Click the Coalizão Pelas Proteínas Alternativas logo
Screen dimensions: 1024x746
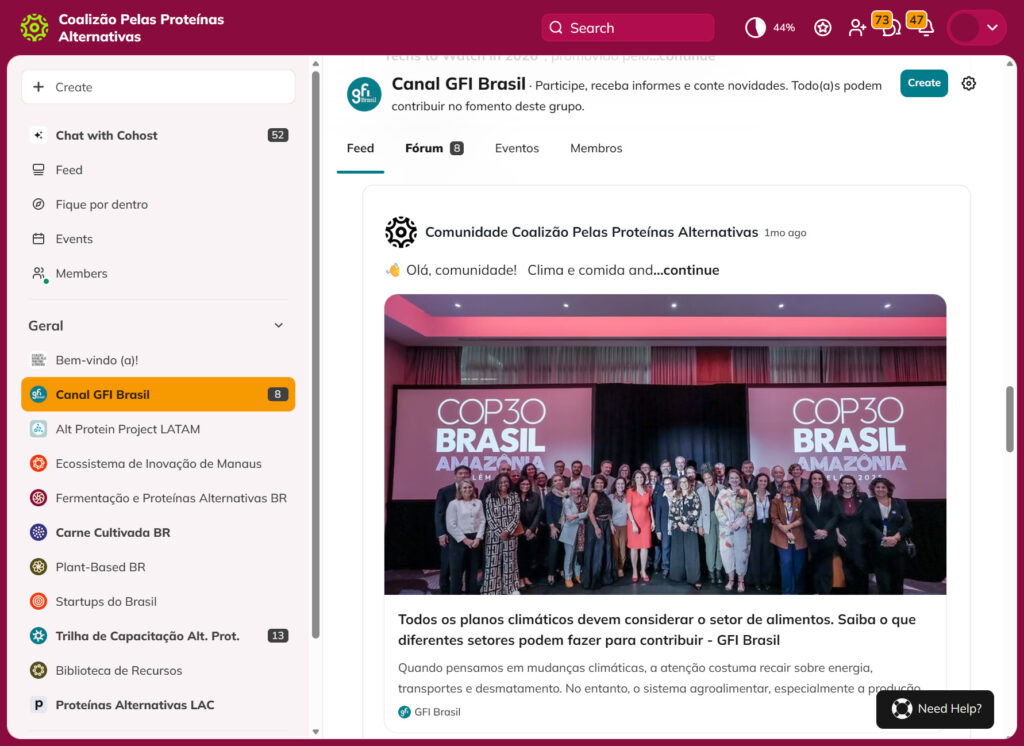click(35, 28)
